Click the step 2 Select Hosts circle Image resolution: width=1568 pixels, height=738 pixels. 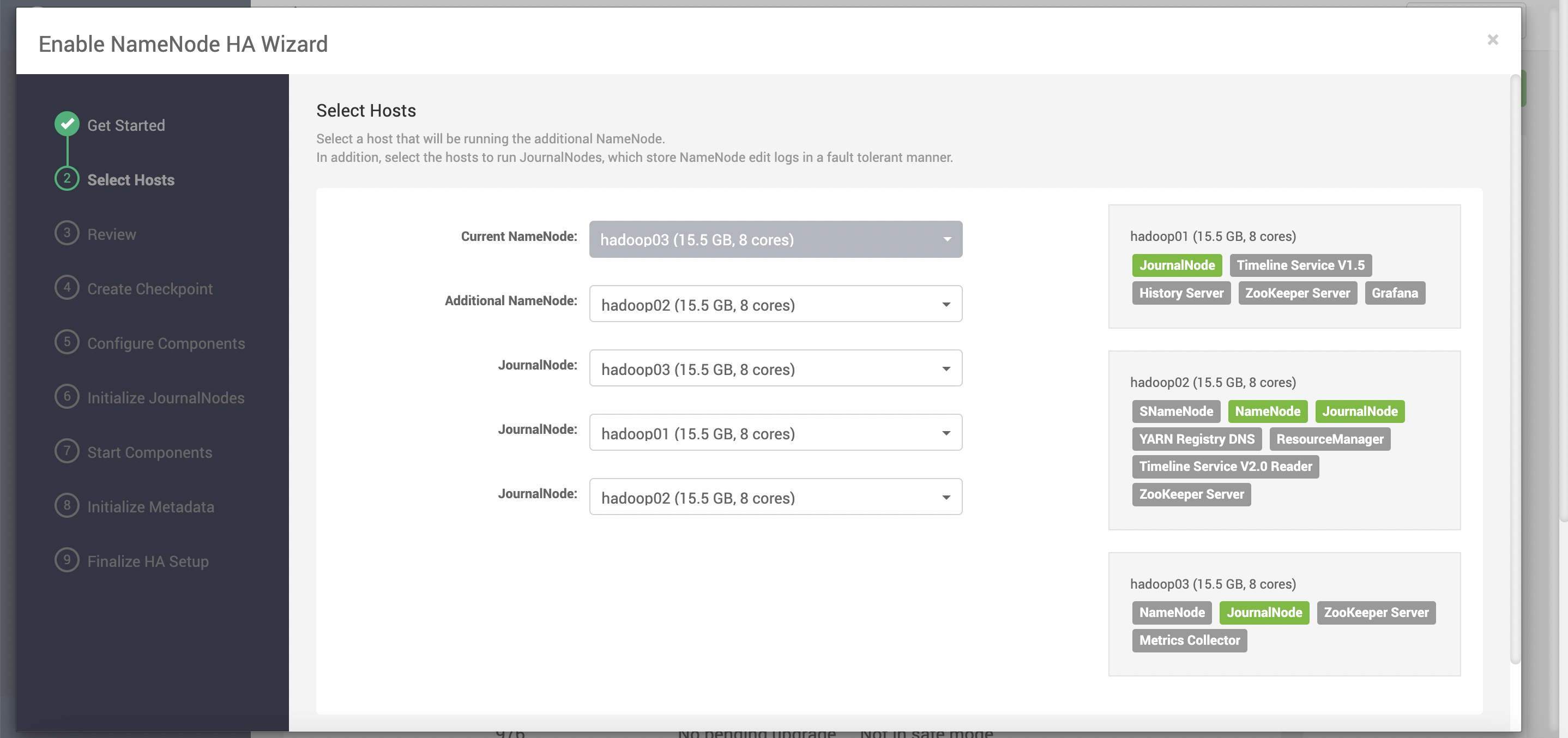click(x=67, y=178)
